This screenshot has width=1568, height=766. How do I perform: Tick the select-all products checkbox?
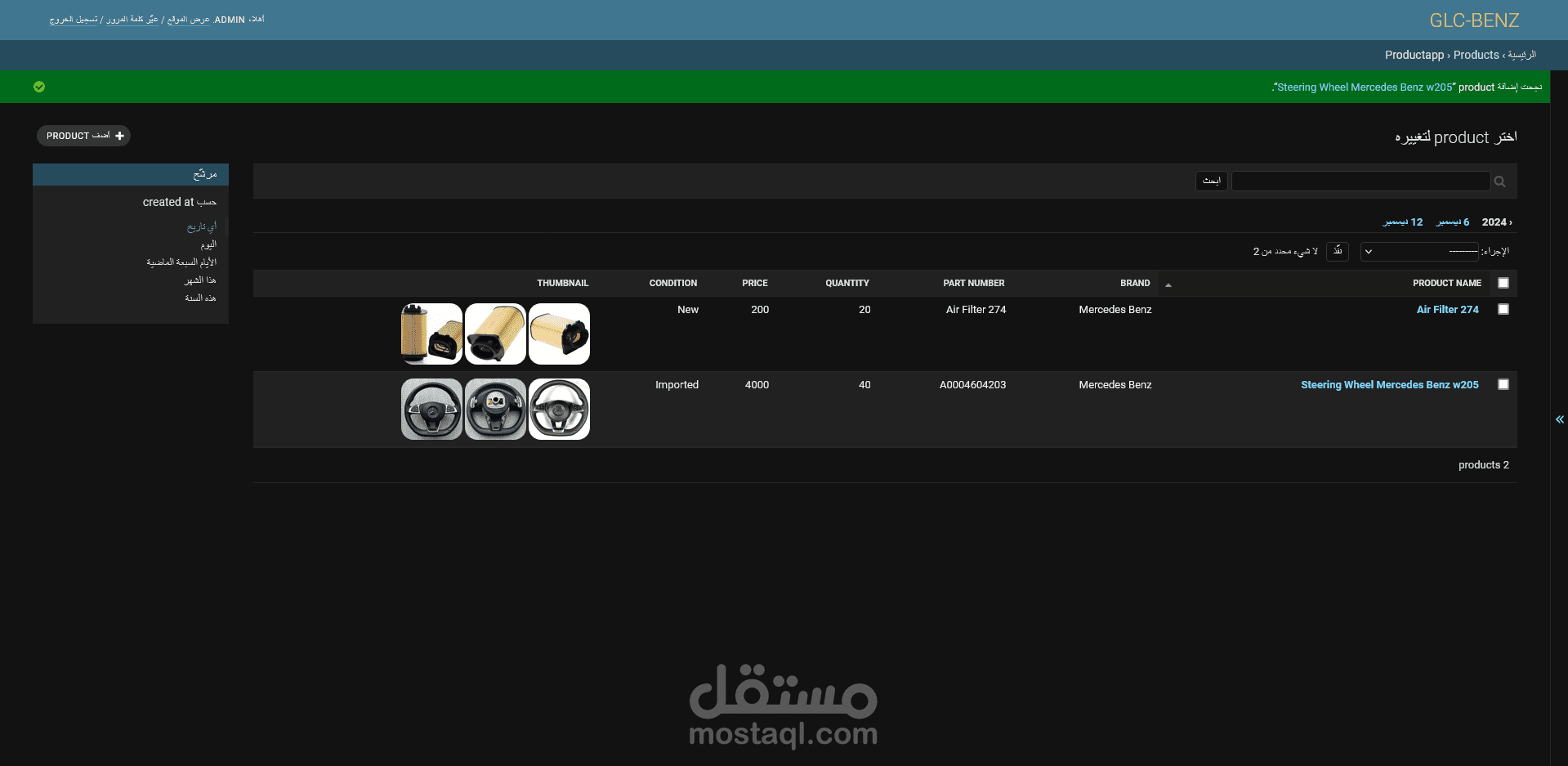[x=1503, y=283]
